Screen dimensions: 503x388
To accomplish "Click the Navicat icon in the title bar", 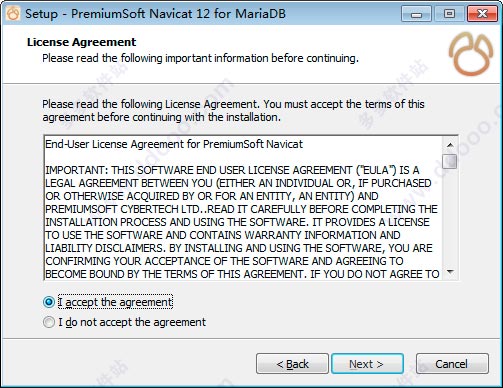I will point(13,14).
